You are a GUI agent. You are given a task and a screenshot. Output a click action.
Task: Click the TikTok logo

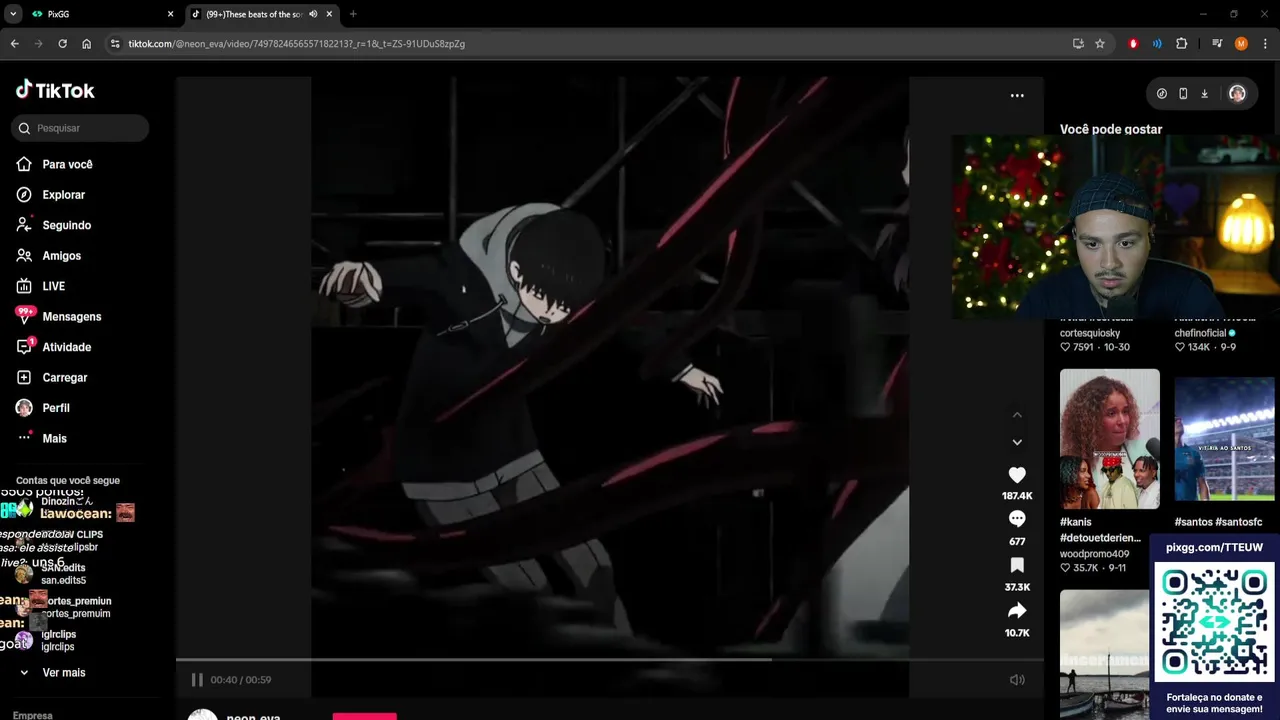point(55,90)
